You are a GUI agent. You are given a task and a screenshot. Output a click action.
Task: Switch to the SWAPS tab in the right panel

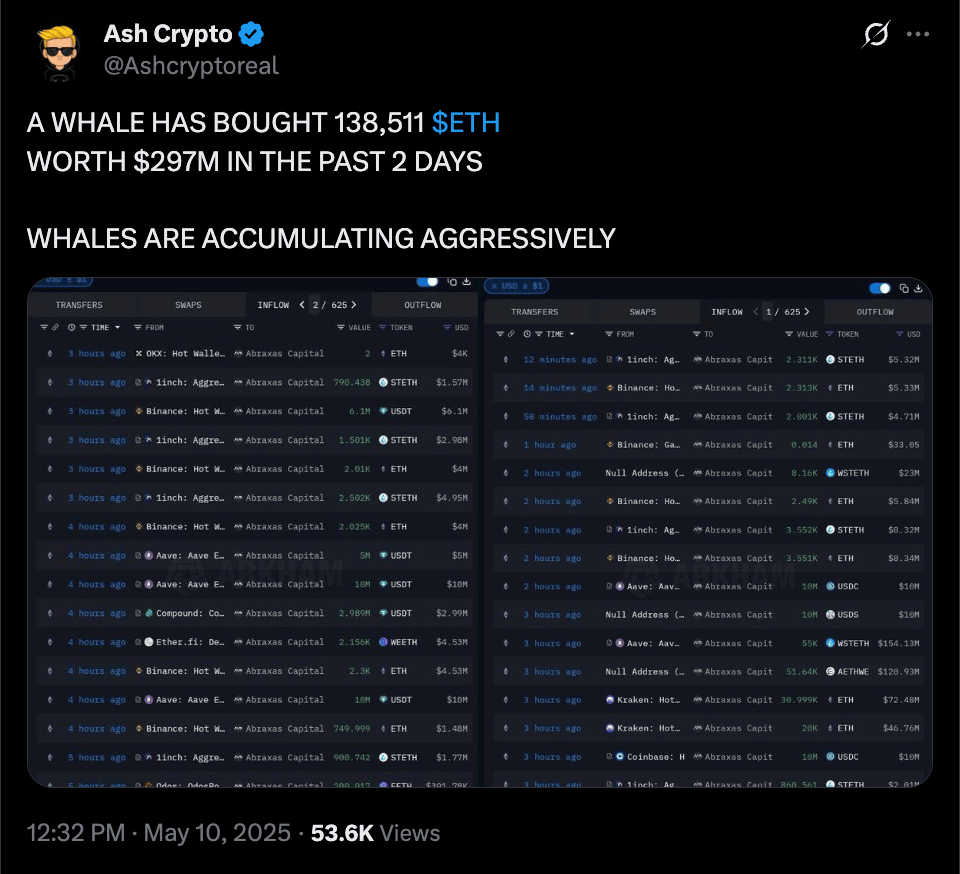pyautogui.click(x=643, y=312)
